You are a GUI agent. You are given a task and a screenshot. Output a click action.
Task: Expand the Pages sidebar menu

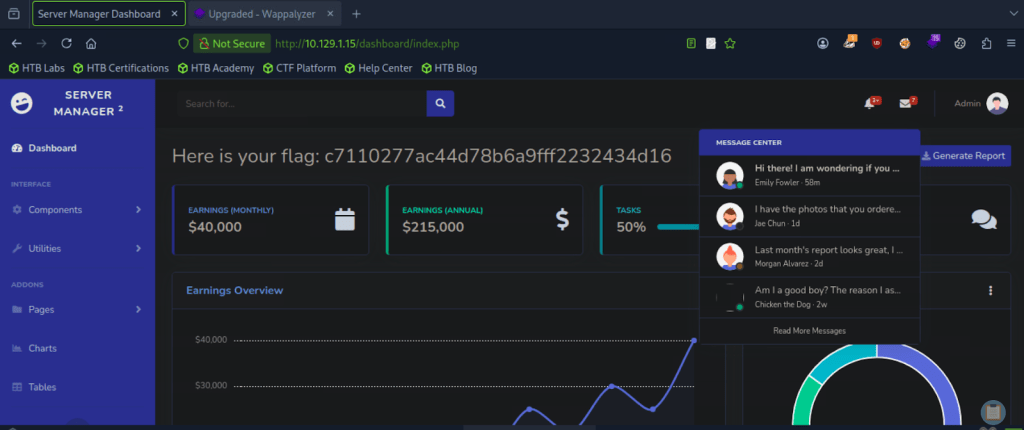click(76, 310)
